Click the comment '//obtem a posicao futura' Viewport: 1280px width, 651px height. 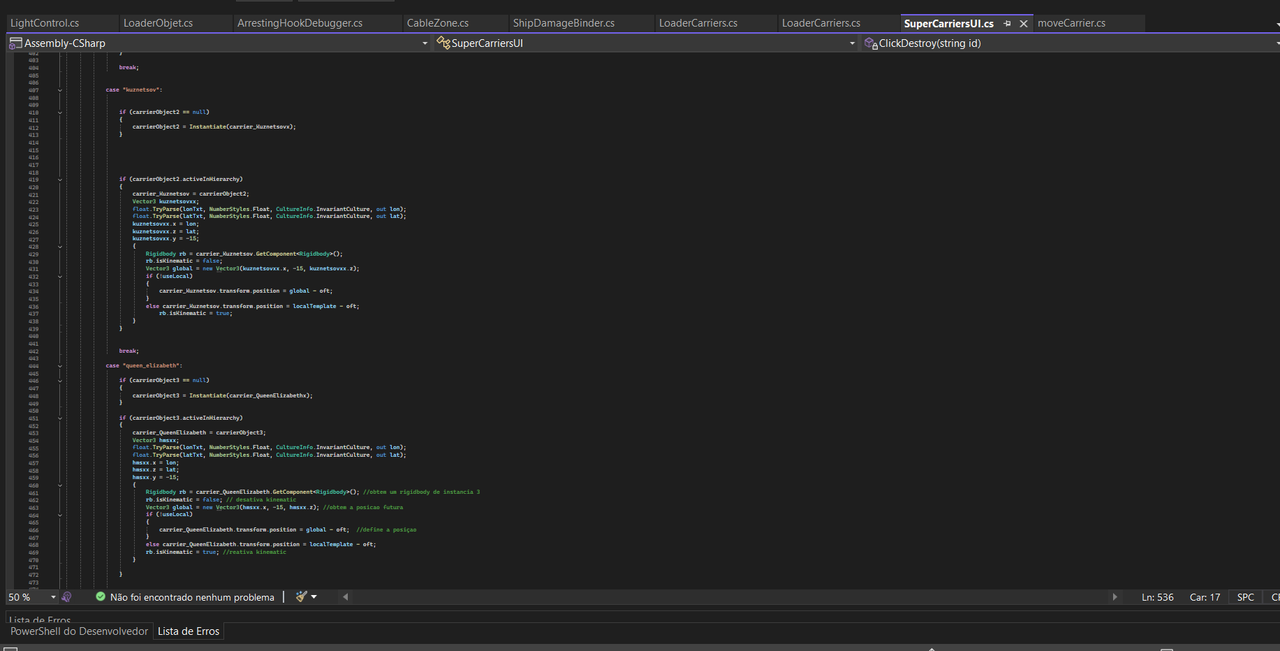coord(364,507)
